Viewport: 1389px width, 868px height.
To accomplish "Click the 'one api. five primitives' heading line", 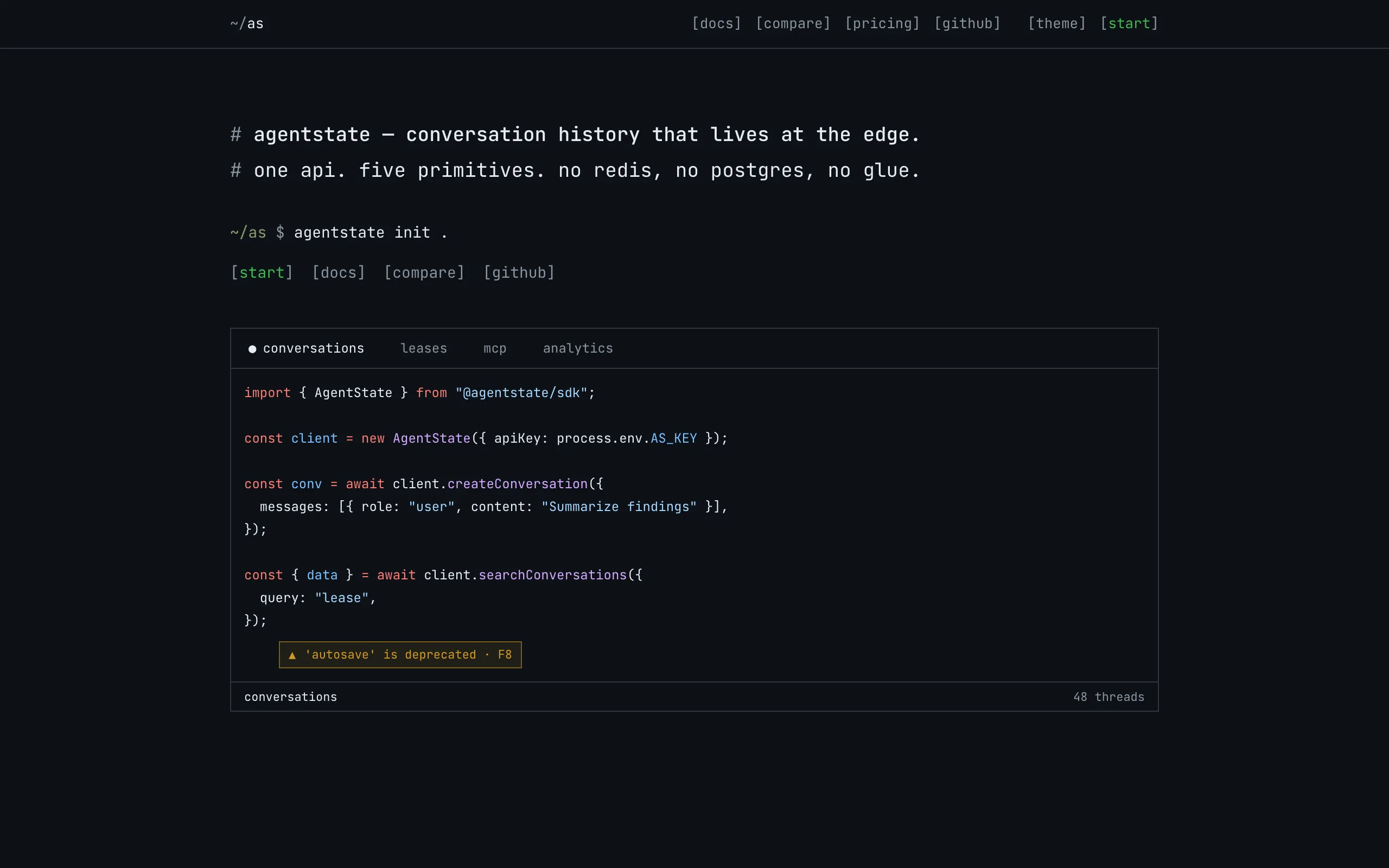I will coord(575,170).
